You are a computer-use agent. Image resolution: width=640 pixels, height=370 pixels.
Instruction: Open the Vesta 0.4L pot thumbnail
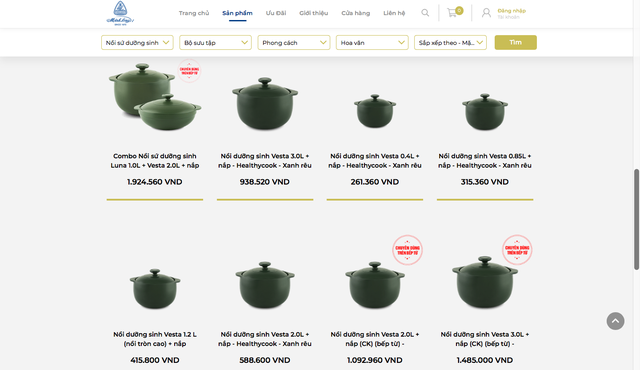point(375,111)
